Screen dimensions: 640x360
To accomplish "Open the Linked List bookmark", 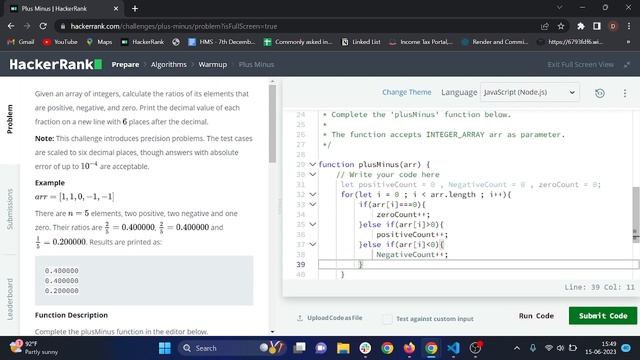I will (361, 42).
